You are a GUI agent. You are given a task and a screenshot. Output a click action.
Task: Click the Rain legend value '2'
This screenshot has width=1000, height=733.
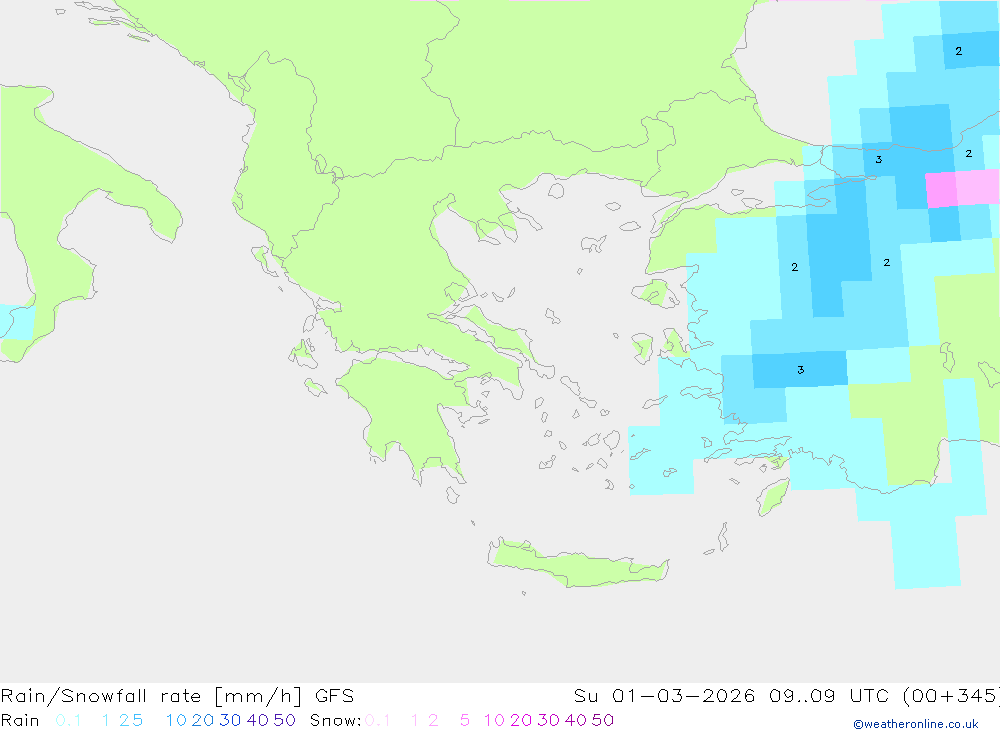point(124,720)
